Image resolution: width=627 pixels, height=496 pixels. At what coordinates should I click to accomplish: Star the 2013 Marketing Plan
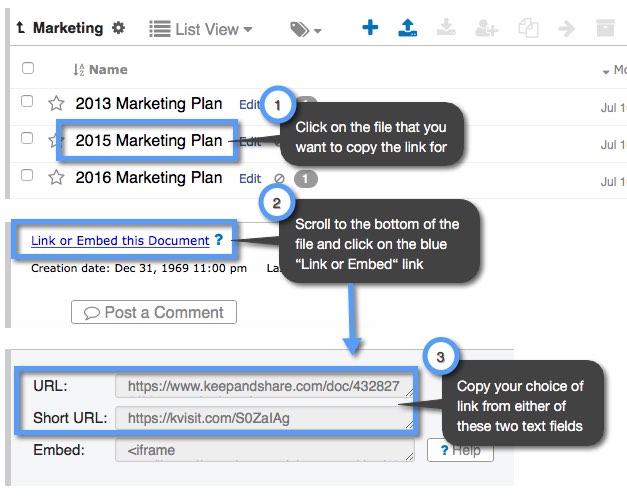point(56,104)
